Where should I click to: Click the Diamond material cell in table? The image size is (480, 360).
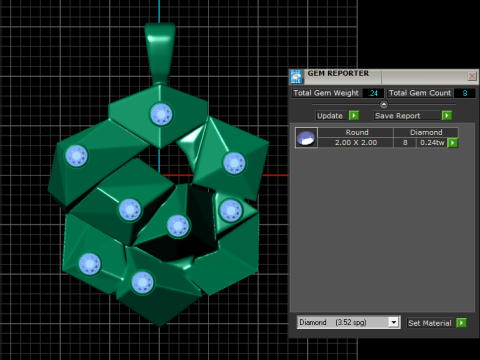(426, 132)
